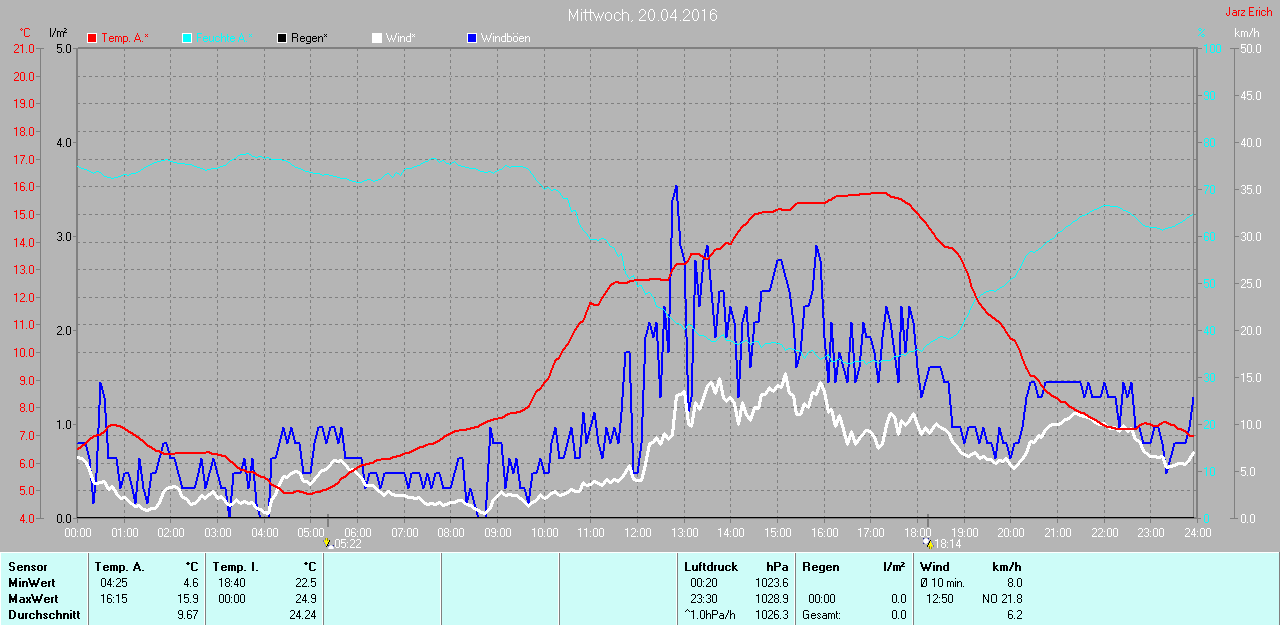1280x625 pixels.
Task: Click the 'Mittwoch, 20.04.2016' chart title
Action: coord(642,16)
